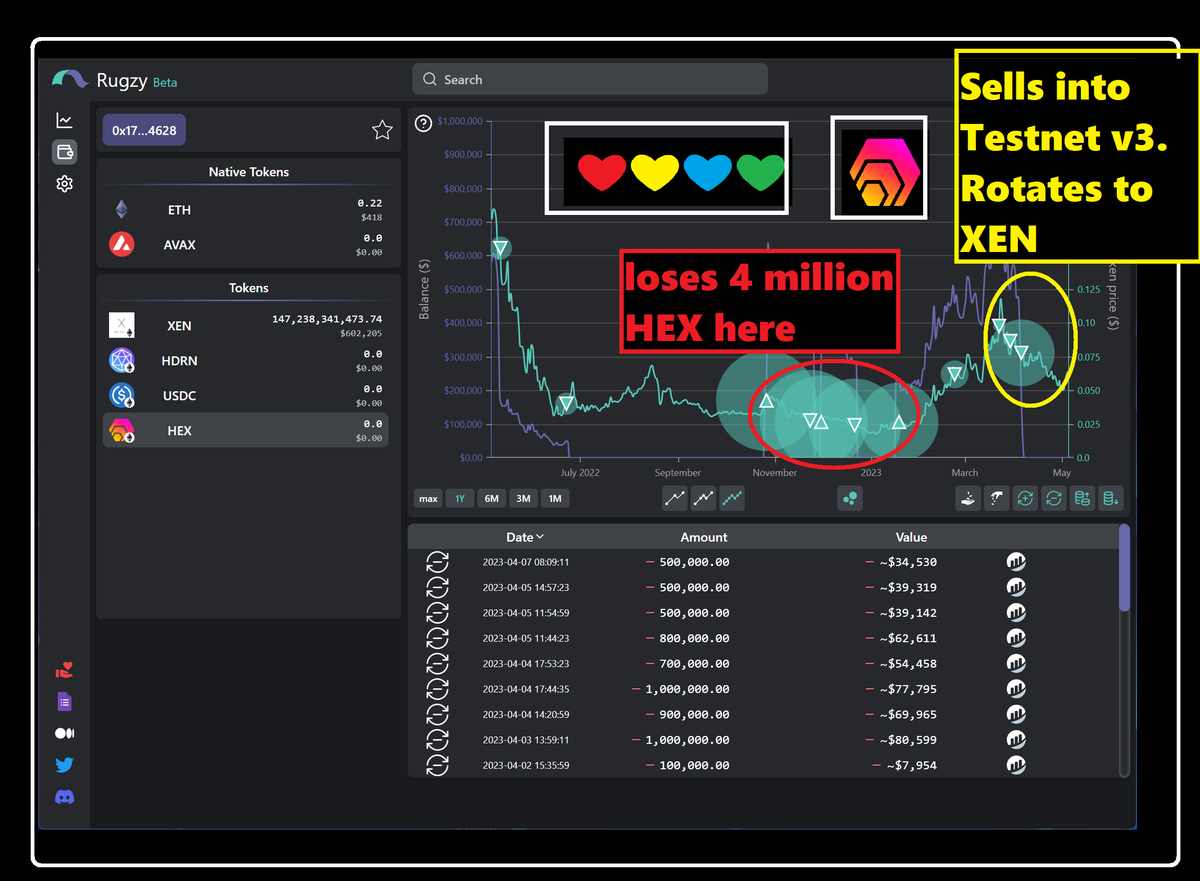Open the Discord icon
This screenshot has height=881, width=1200.
click(x=64, y=797)
